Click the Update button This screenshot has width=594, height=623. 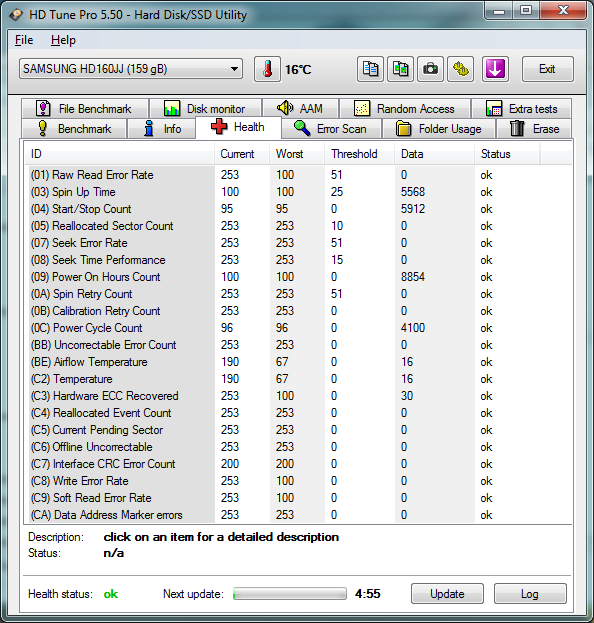[x=447, y=594]
